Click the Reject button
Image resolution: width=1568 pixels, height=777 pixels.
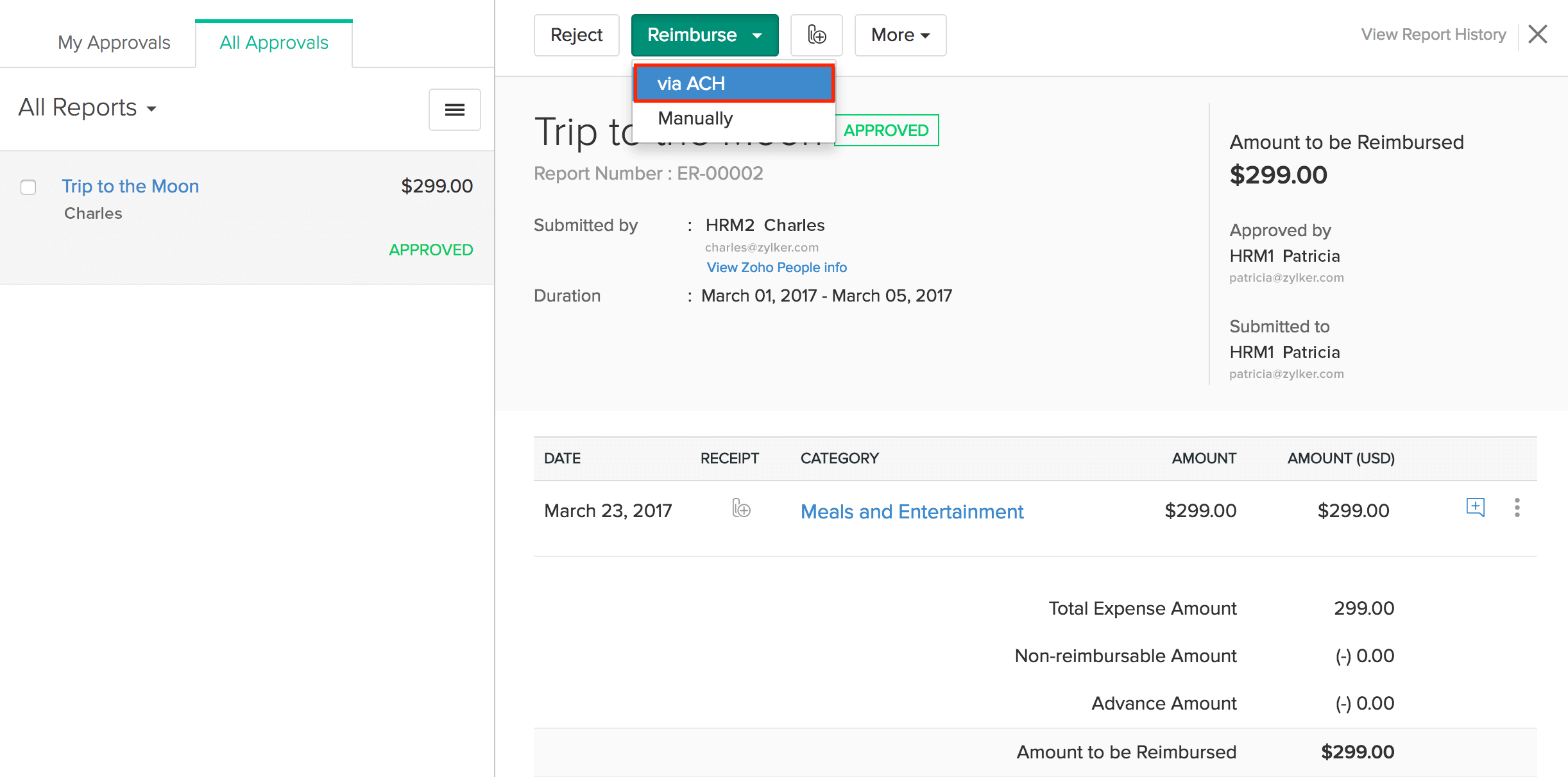point(576,35)
